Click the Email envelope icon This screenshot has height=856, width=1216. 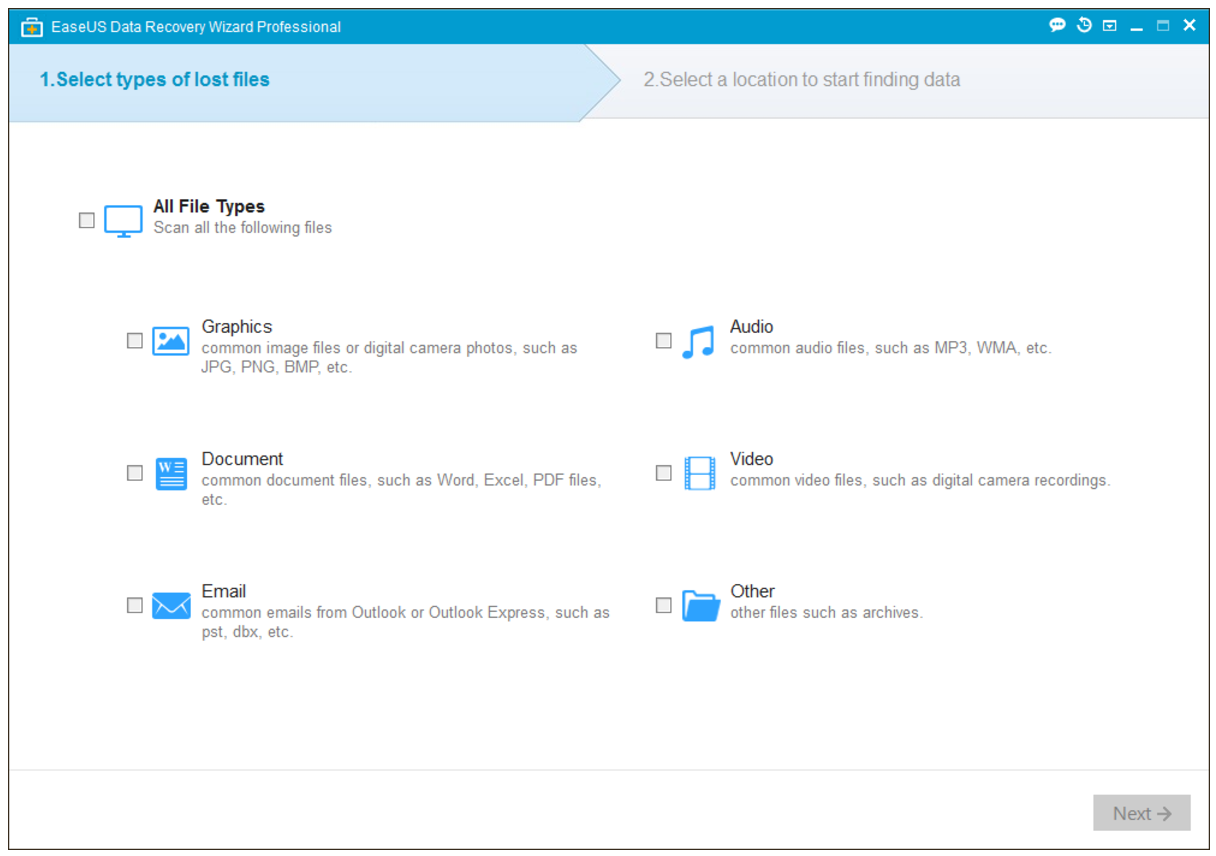171,605
